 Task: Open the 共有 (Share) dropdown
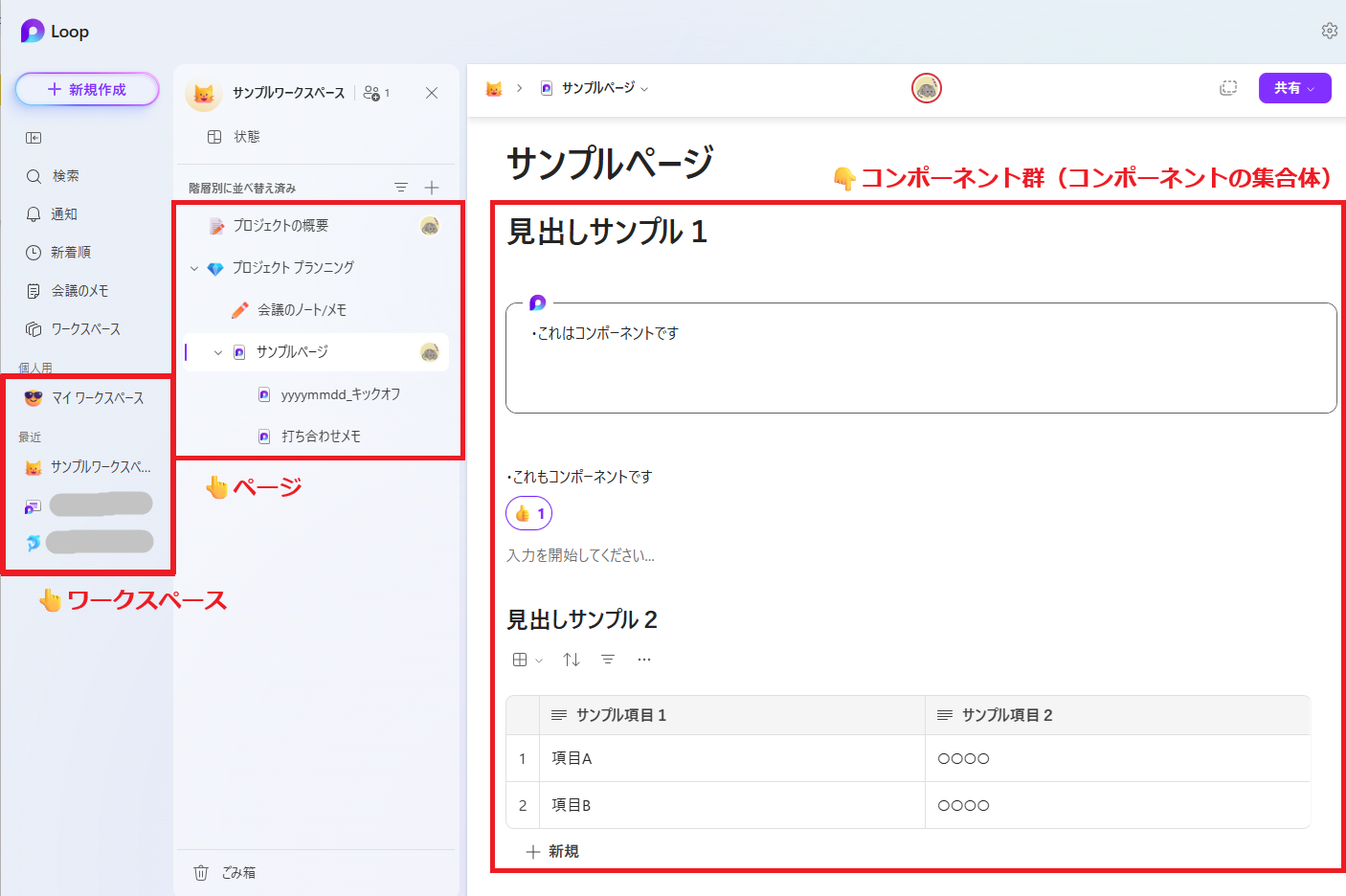pos(1294,87)
